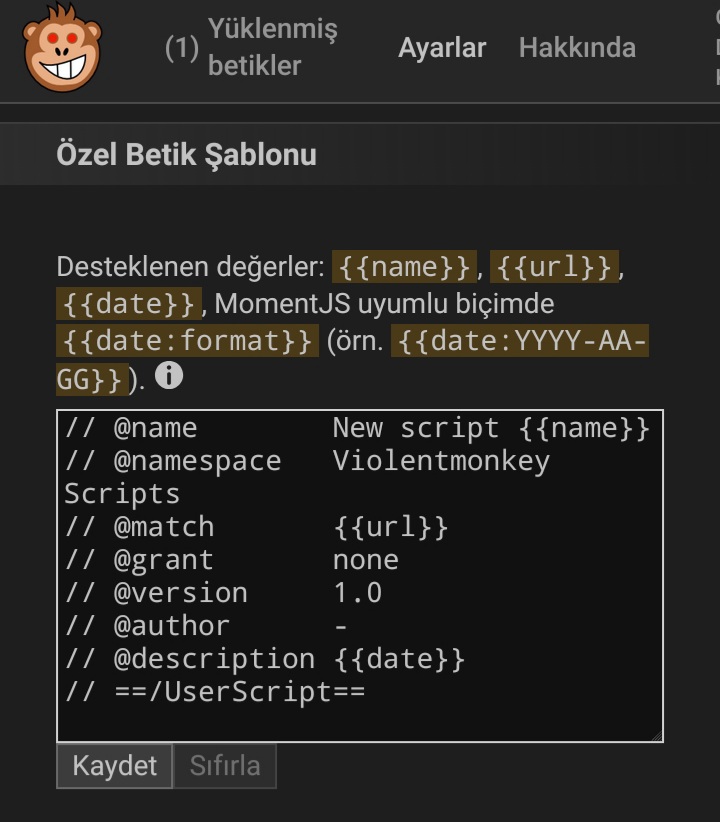Click the ==/UserScript== closing line
The width and height of the screenshot is (720, 822).
pyautogui.click(x=215, y=692)
